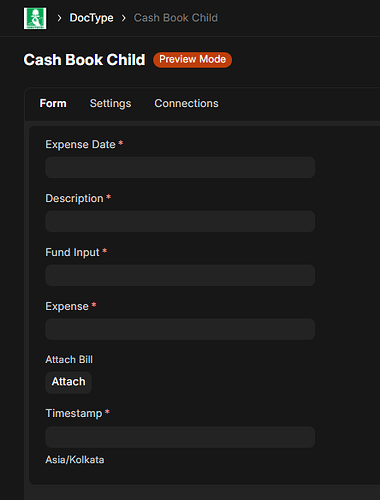380x500 pixels.
Task: Click the Preview Mode badge
Action: (x=192, y=60)
